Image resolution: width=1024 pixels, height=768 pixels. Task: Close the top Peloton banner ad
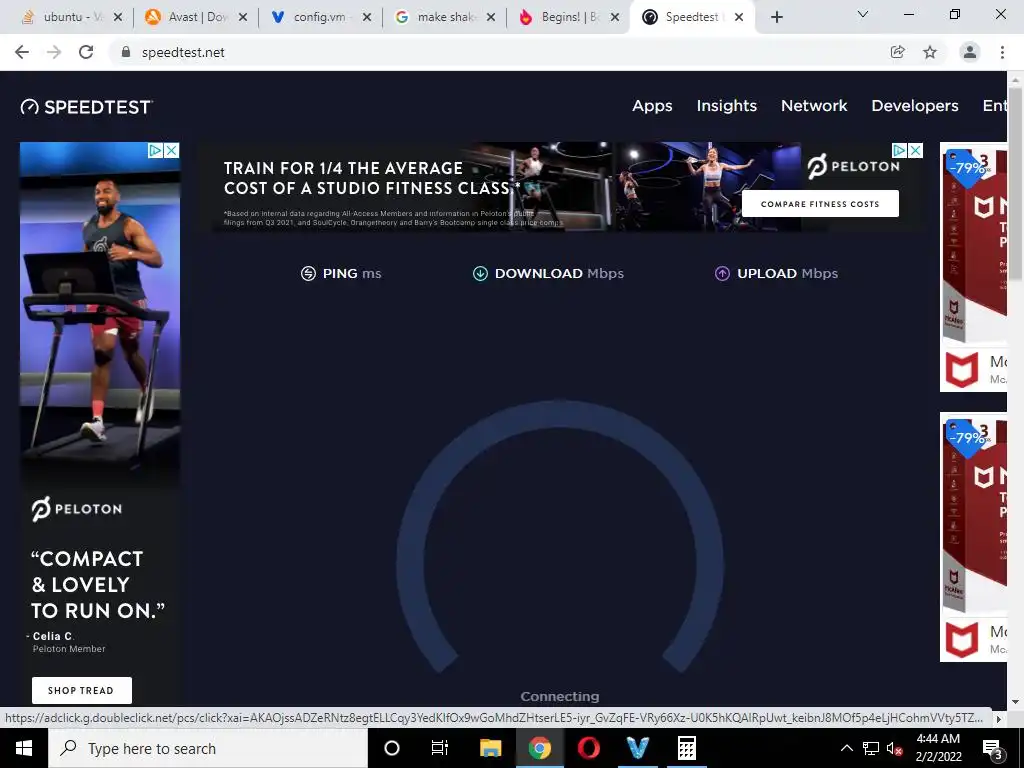(x=916, y=151)
